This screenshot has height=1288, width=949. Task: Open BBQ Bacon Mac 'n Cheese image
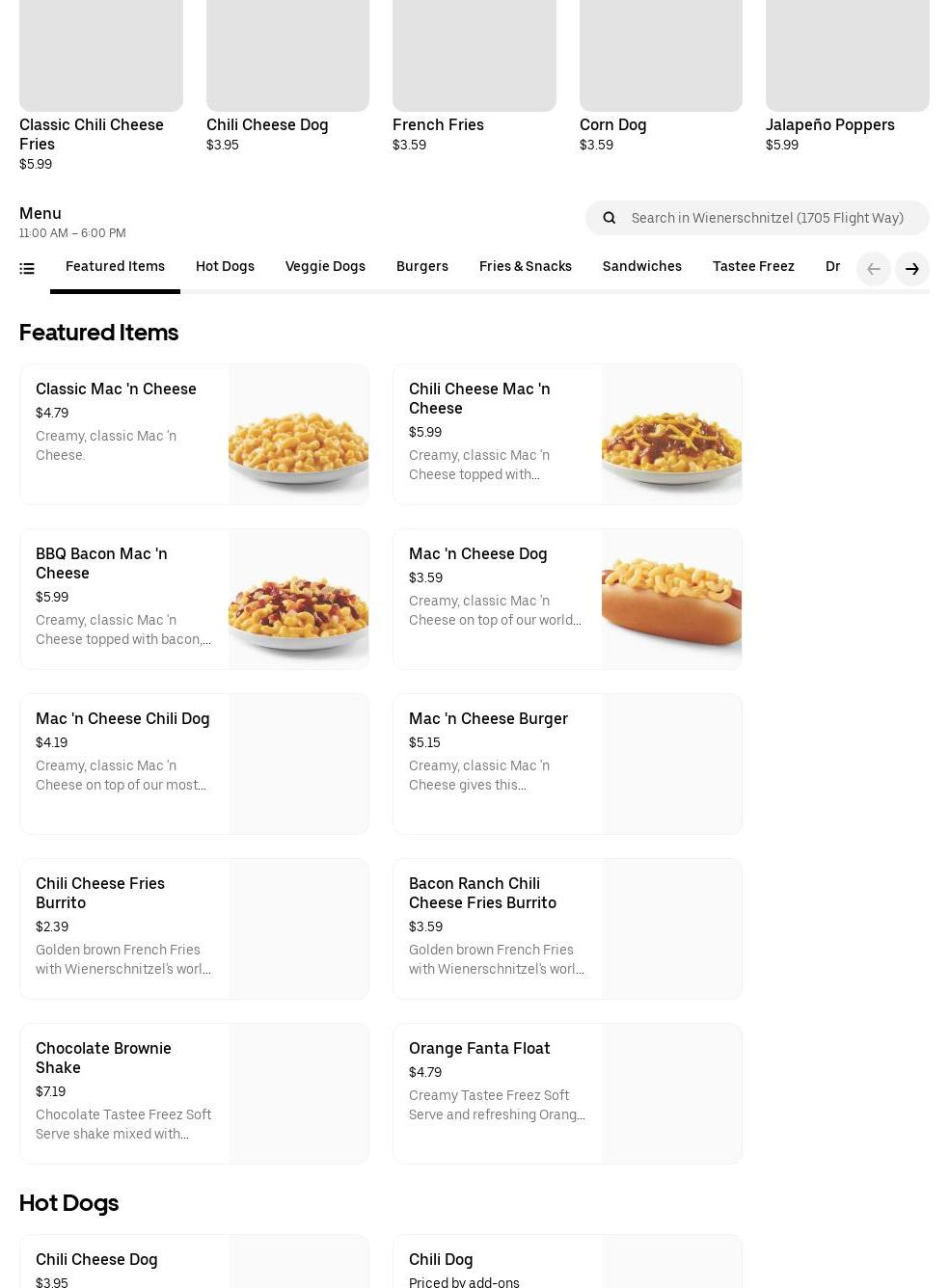coord(298,600)
